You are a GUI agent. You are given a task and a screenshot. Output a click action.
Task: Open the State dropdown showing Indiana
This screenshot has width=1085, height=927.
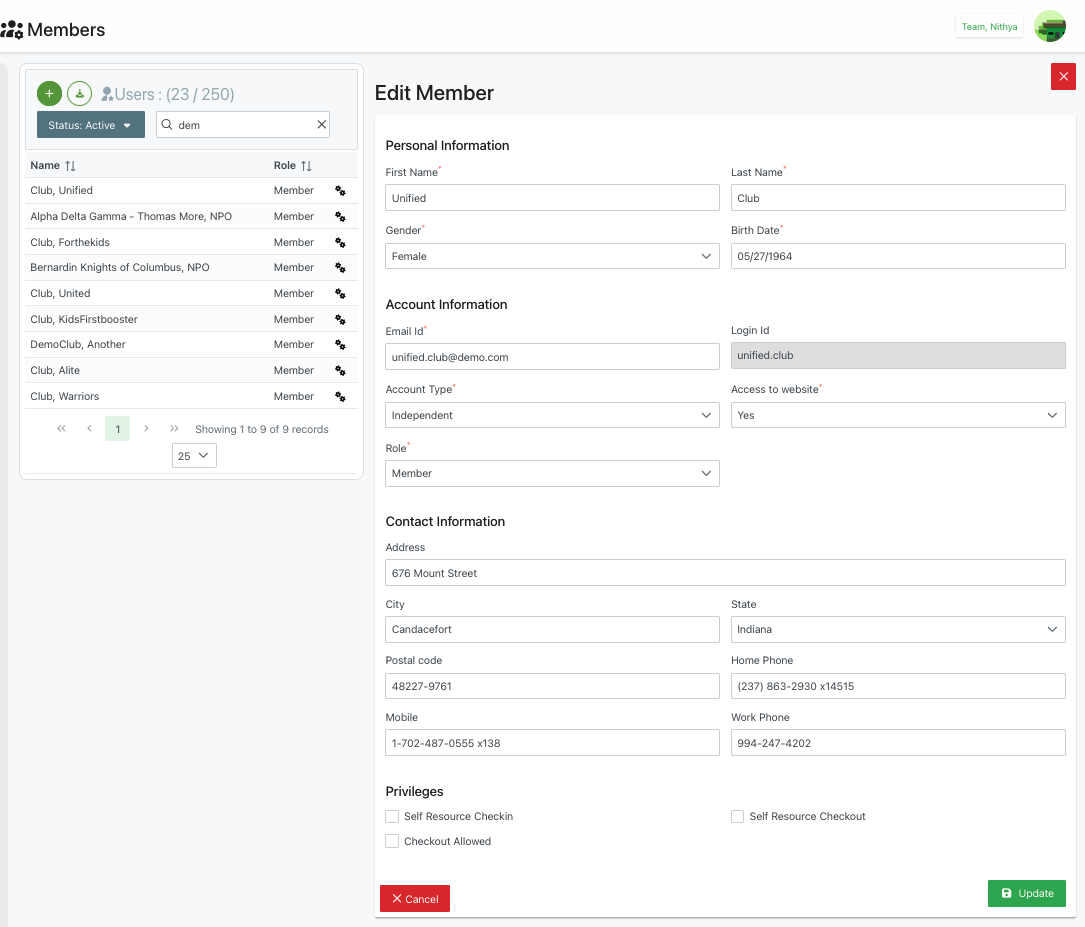click(897, 630)
